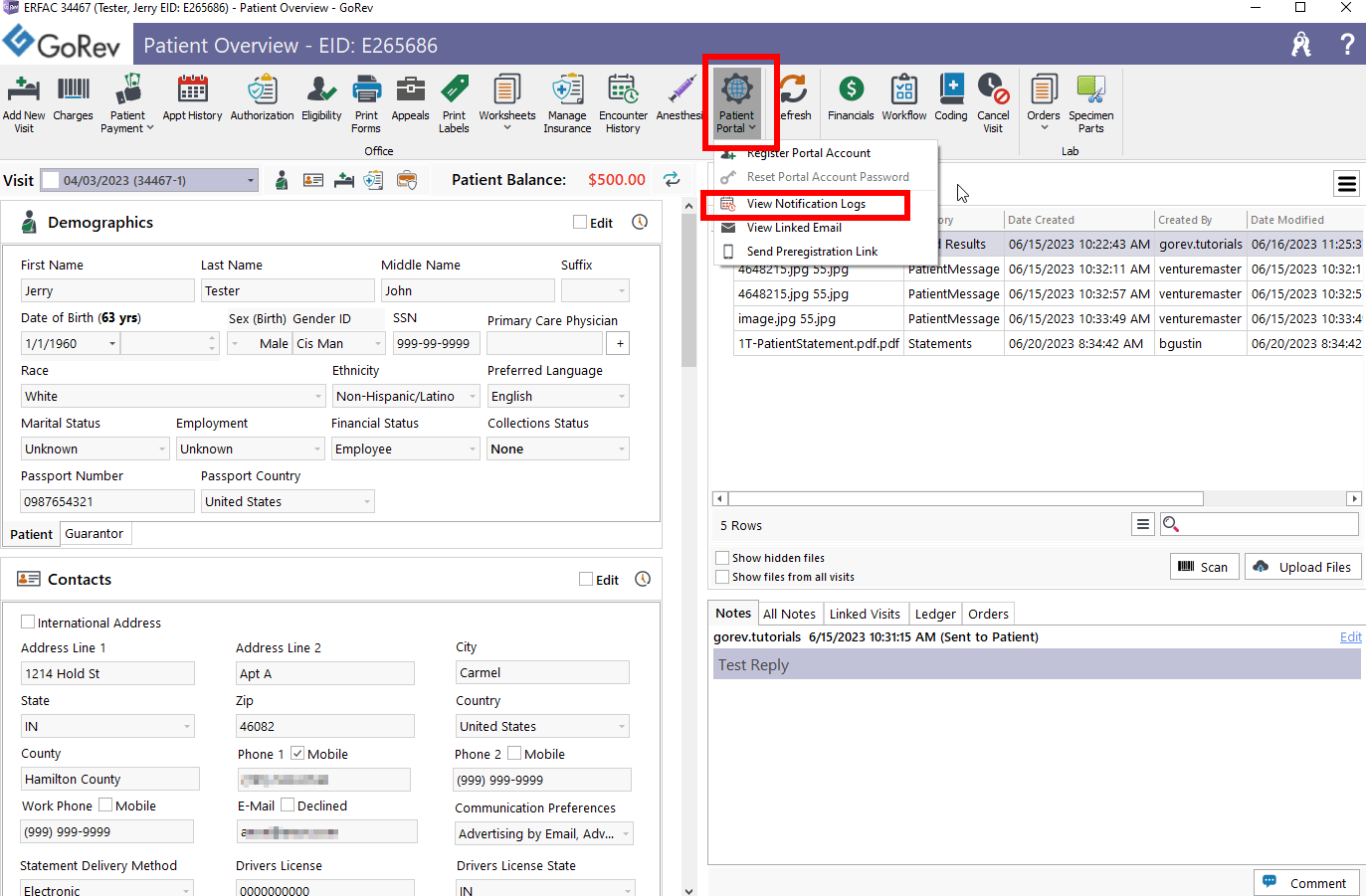Click the Edit link on the note
Screen dimensions: 1366x896
(1350, 636)
